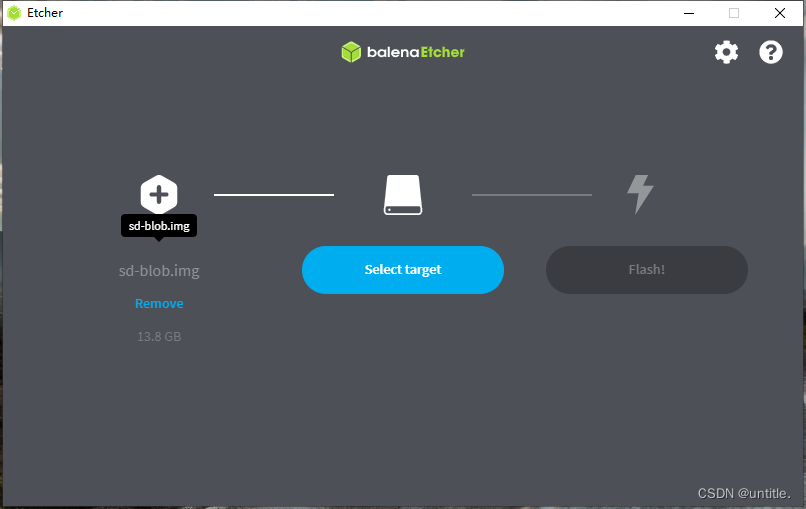Minimize the Etcher window
The width and height of the screenshot is (806, 509).
pyautogui.click(x=689, y=13)
